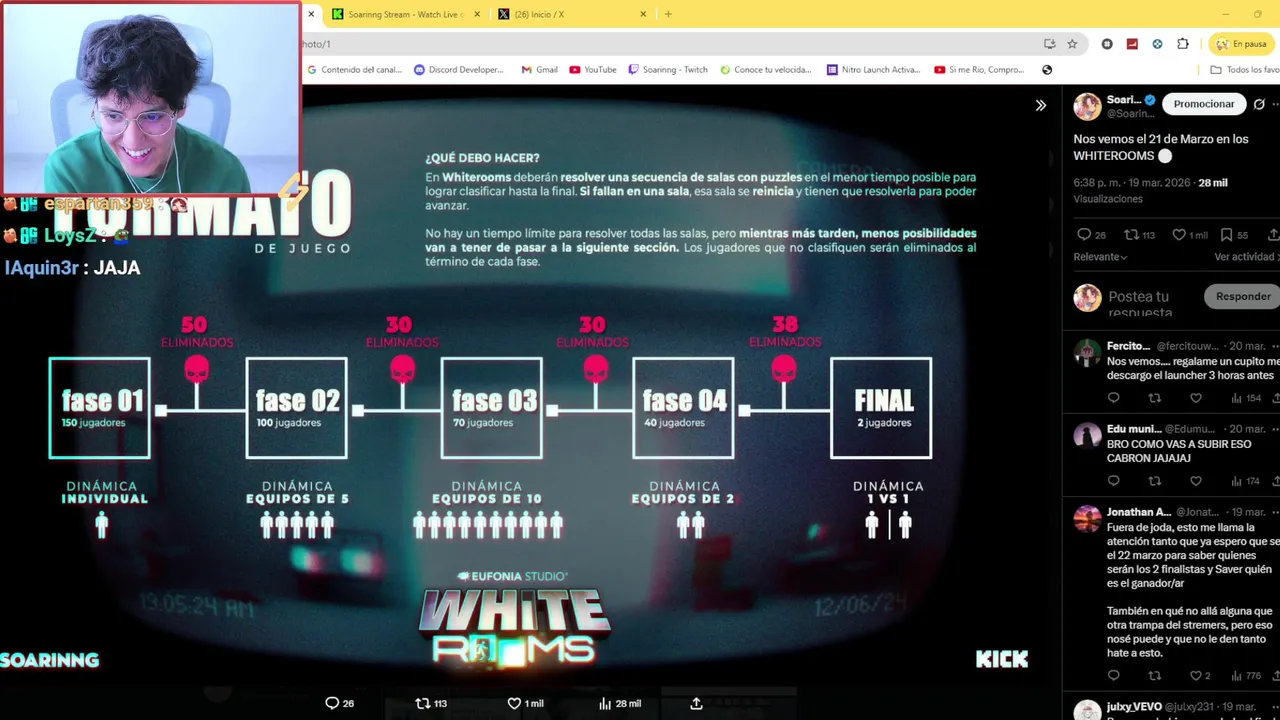1280x720 pixels.
Task: Open view analytics 28 mil below the image
Action: [x=619, y=703]
